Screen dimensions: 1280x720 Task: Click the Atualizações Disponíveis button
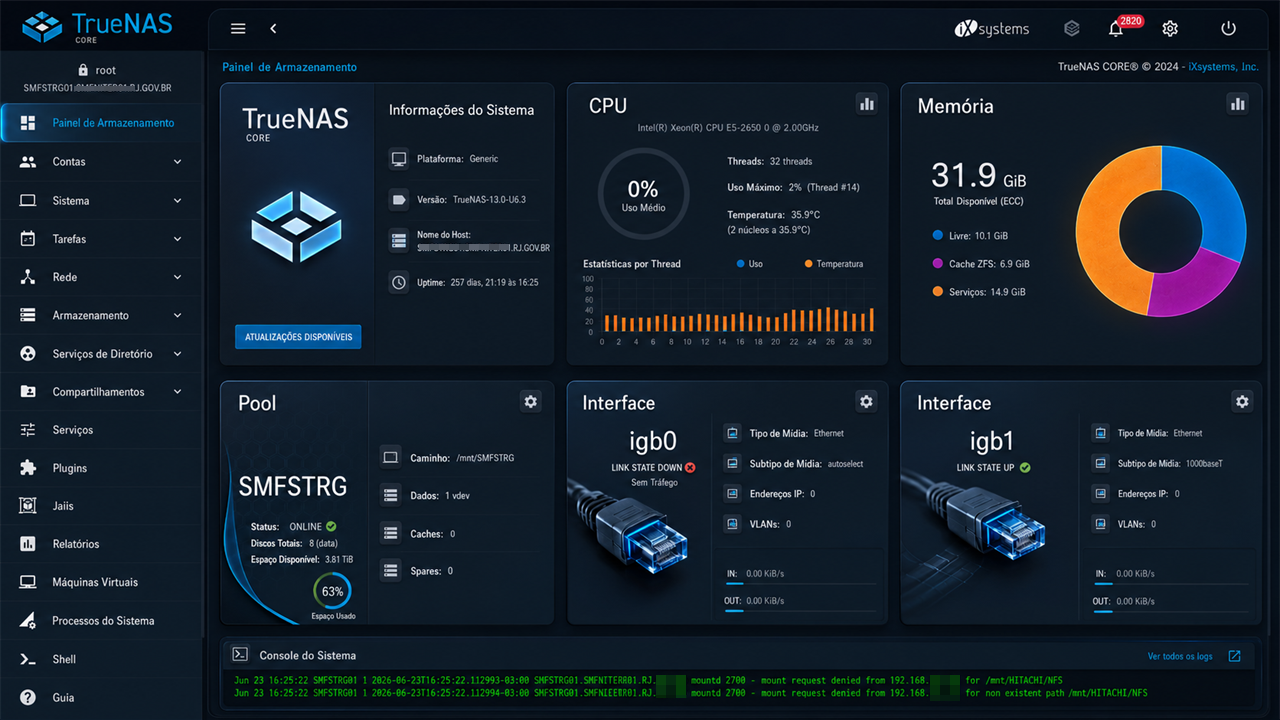pyautogui.click(x=298, y=337)
